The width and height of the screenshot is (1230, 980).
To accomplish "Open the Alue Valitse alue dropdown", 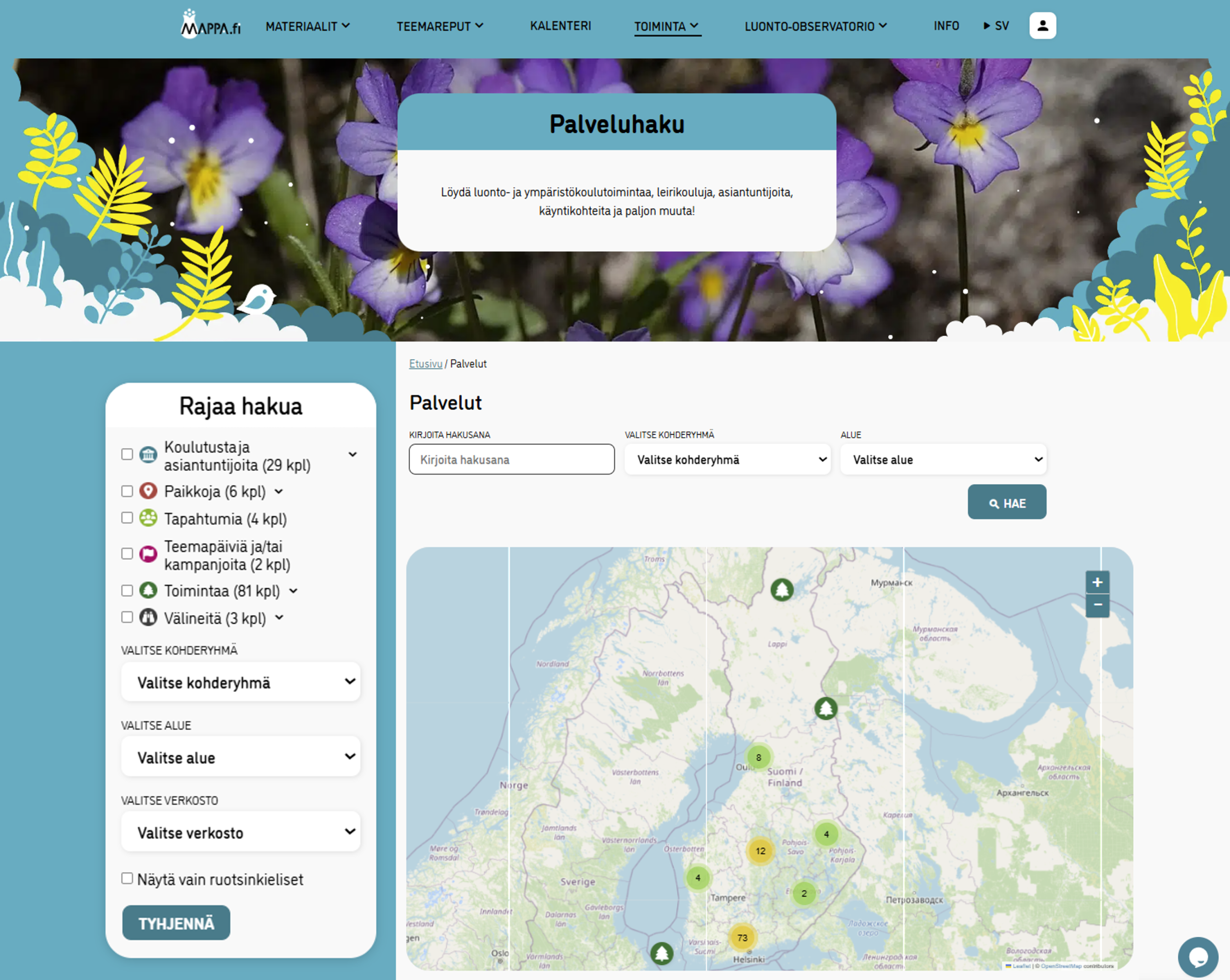I will 943,459.
